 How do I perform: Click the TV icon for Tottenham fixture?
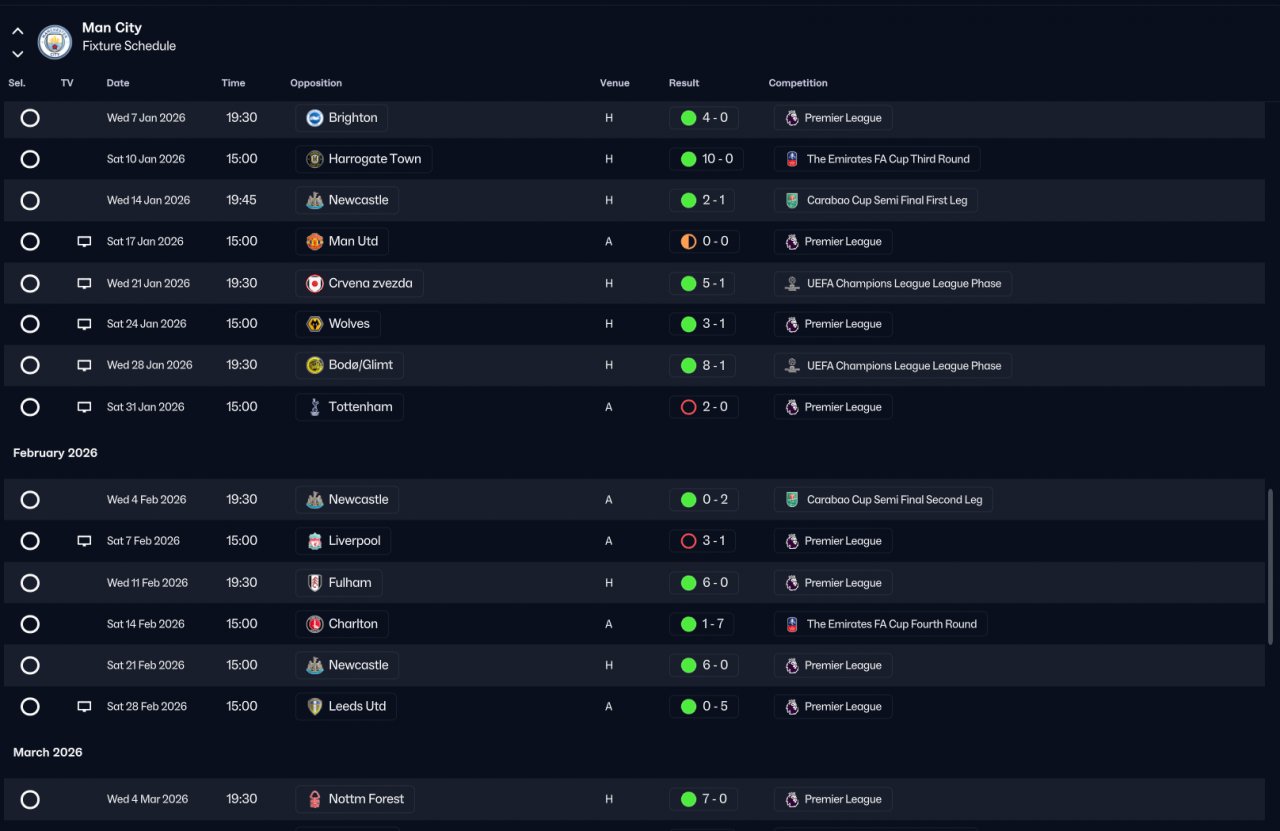[84, 407]
